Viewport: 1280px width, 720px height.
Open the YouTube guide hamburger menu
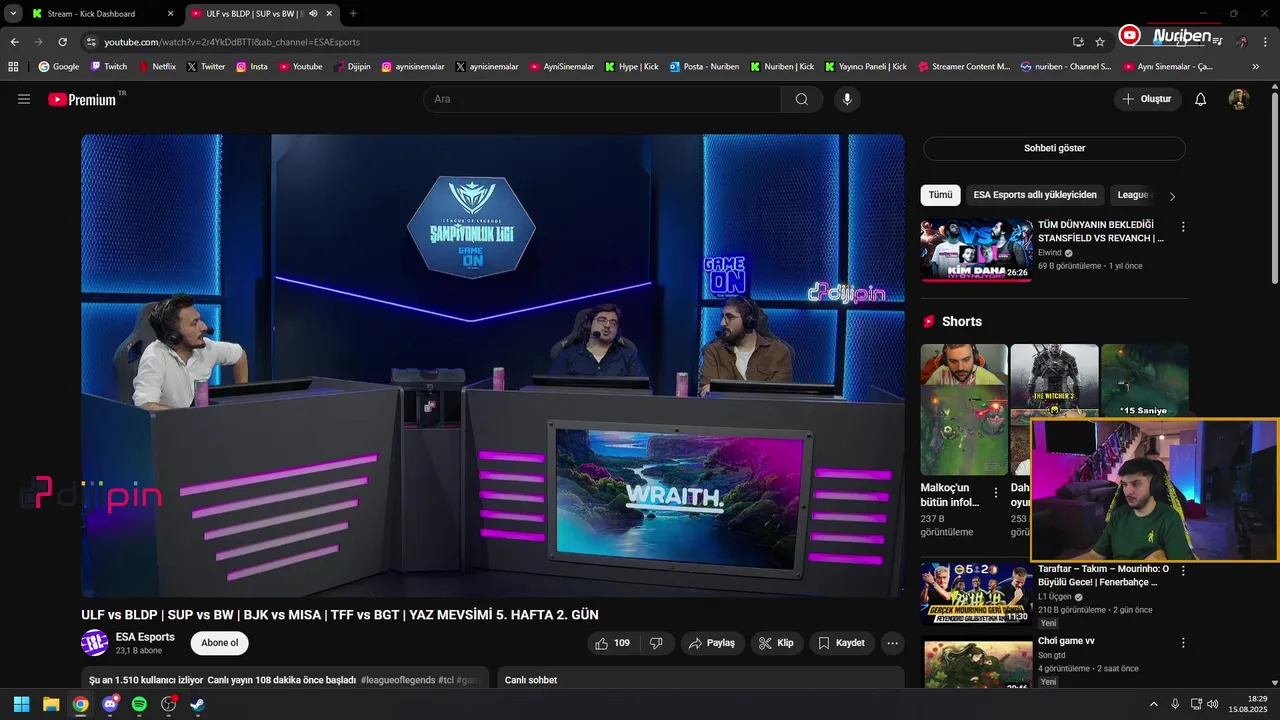pos(24,99)
